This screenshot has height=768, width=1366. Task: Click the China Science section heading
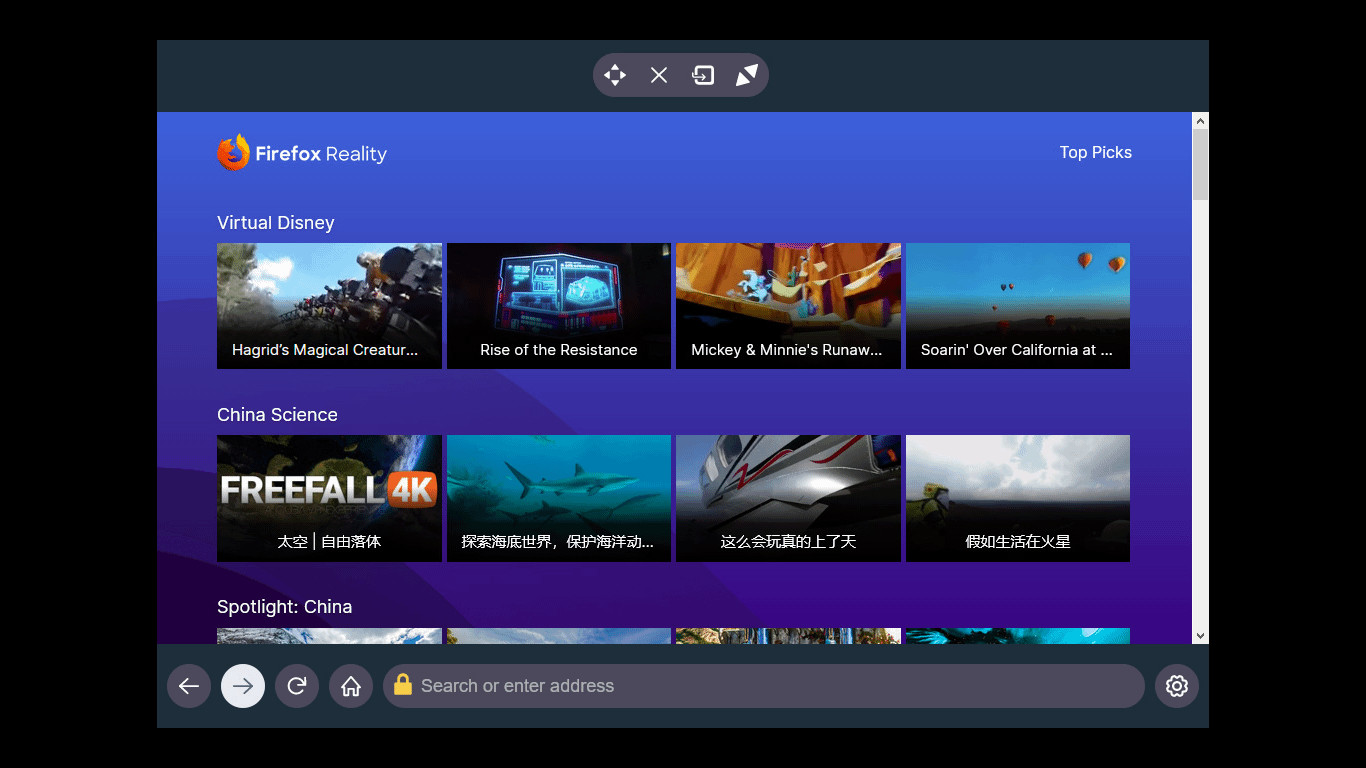277,415
